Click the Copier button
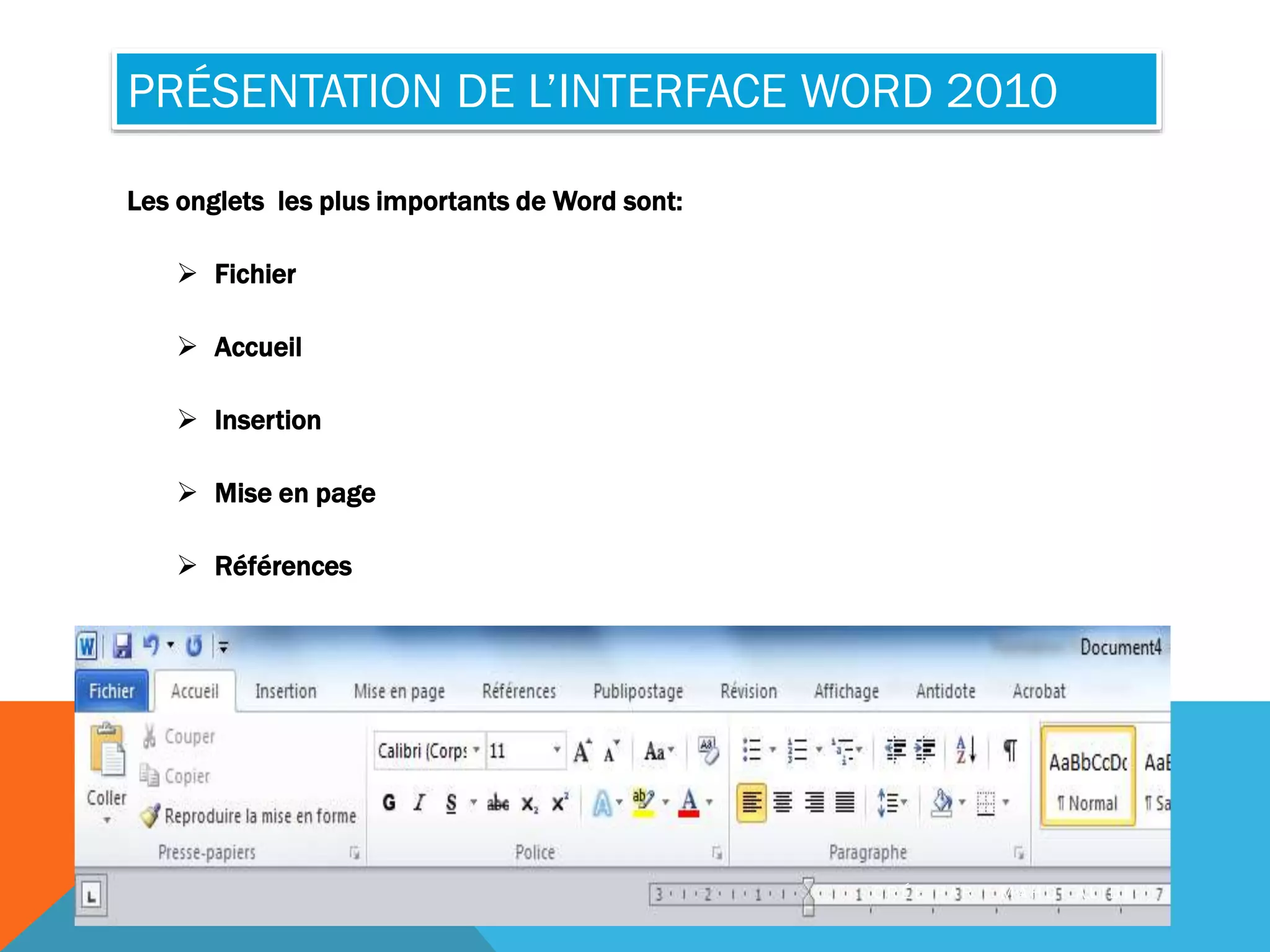Viewport: 1270px width, 952px height. coord(175,775)
